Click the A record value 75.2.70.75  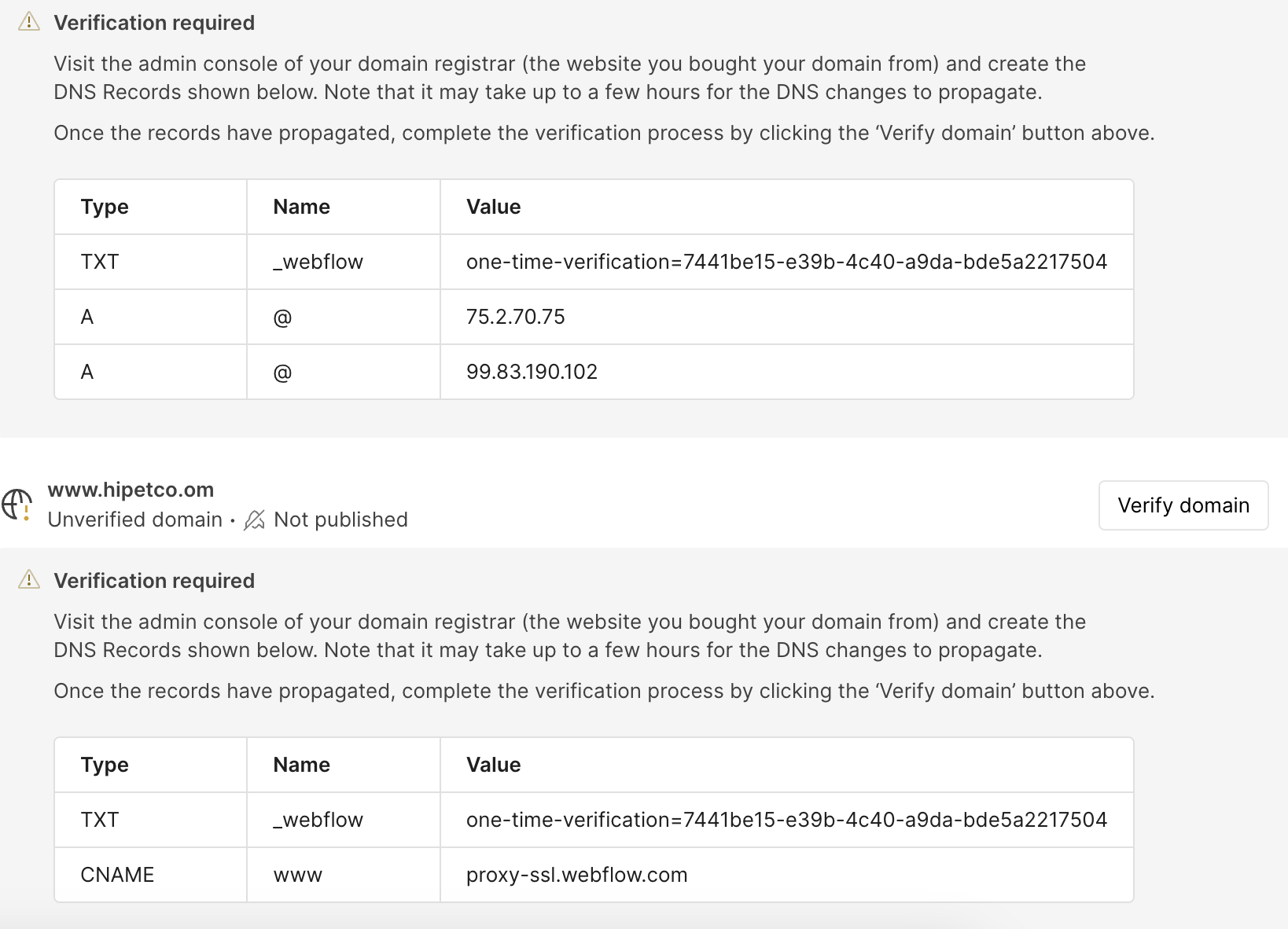513,317
